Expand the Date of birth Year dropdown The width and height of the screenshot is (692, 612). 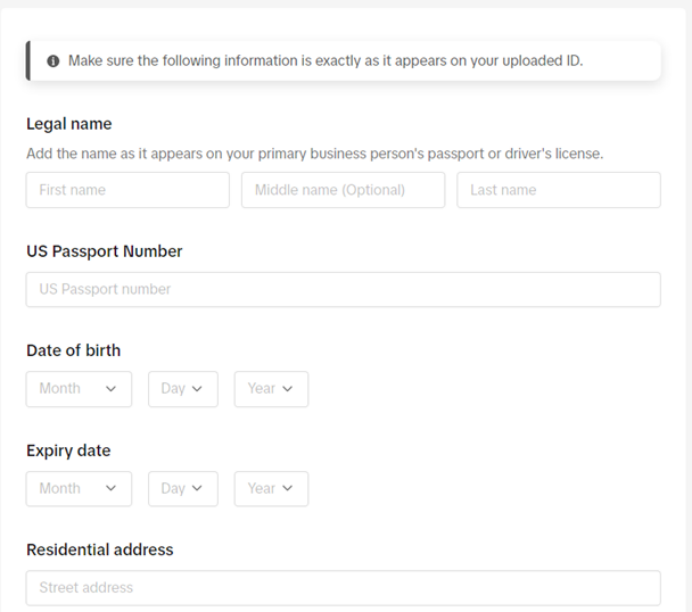coord(271,389)
